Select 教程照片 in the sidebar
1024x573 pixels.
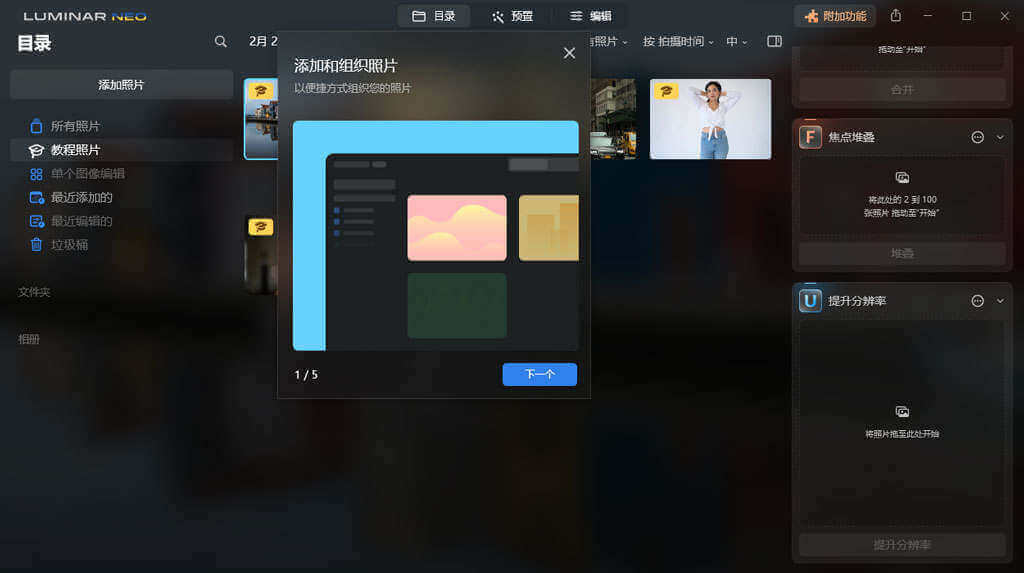pos(121,150)
